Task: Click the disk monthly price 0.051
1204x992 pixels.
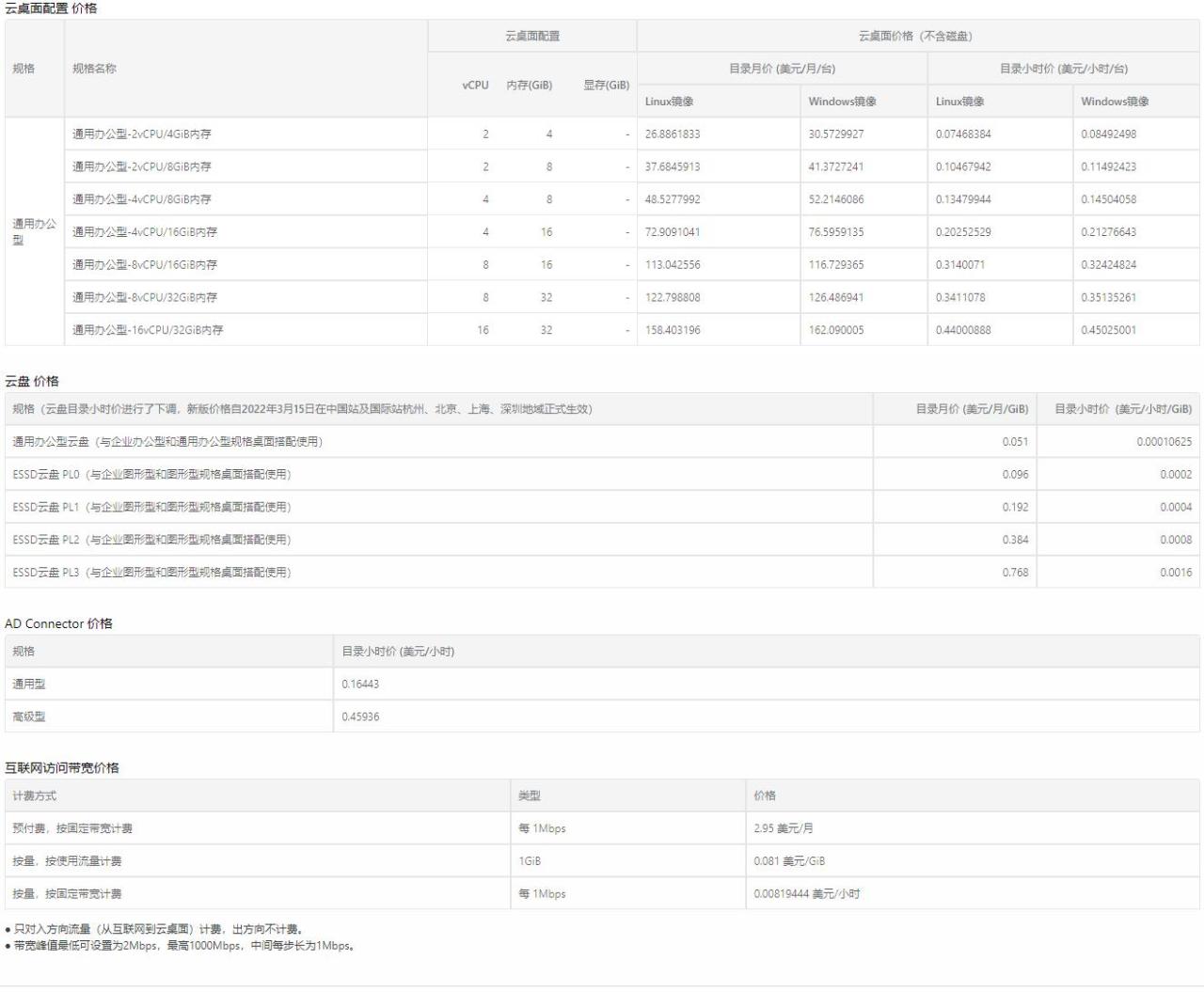Action: (1015, 442)
